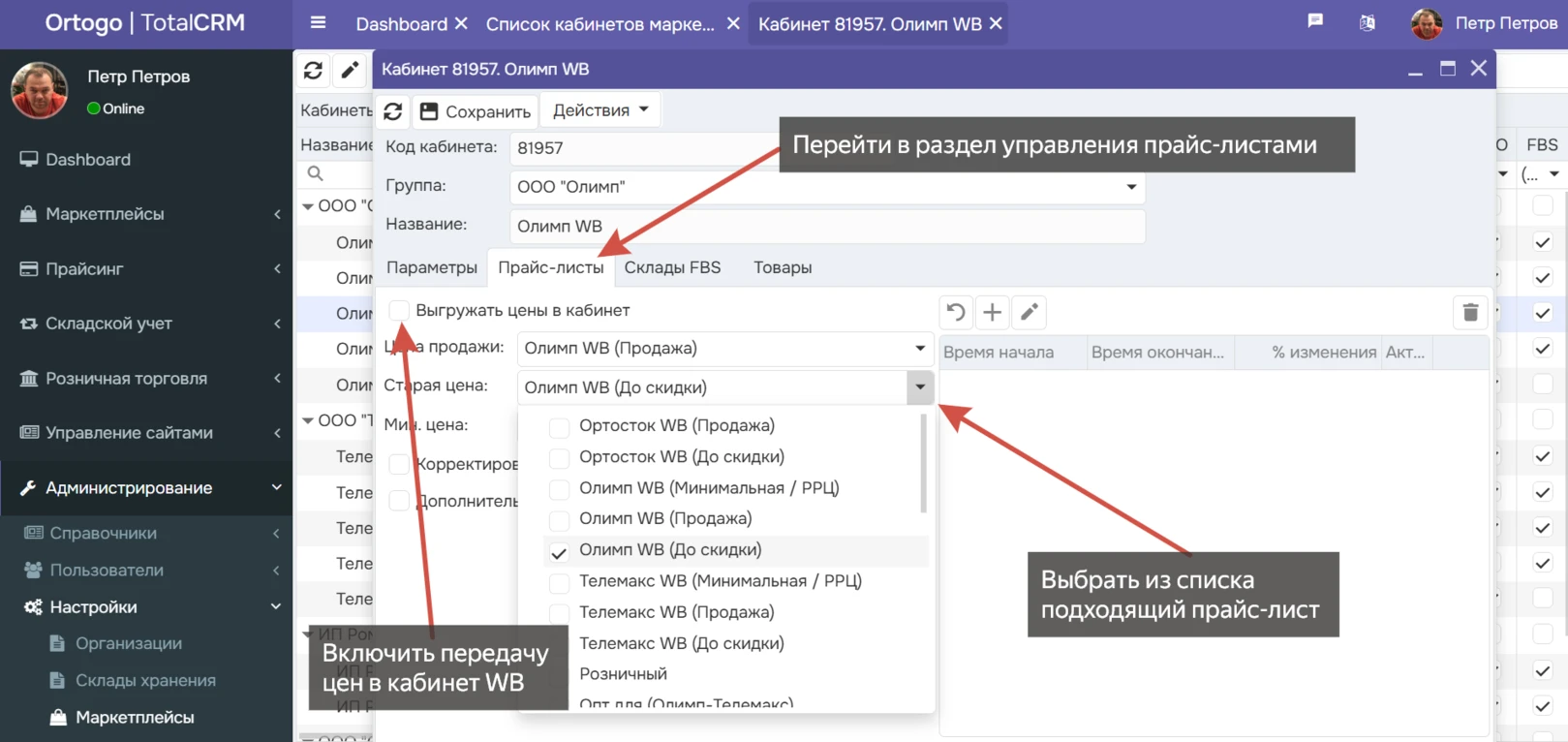
Task: Click the Время начала column header
Action: pyautogui.click(x=1013, y=353)
